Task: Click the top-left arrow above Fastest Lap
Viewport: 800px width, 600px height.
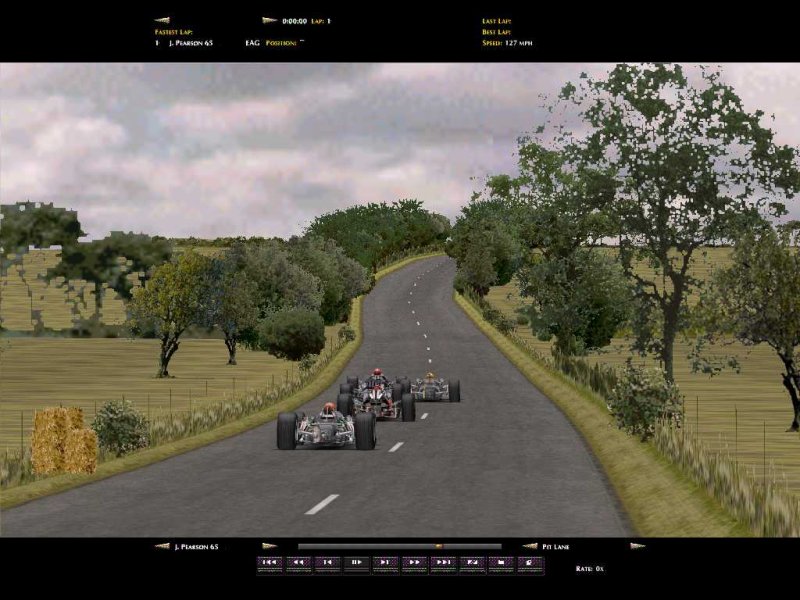Action: [162, 20]
